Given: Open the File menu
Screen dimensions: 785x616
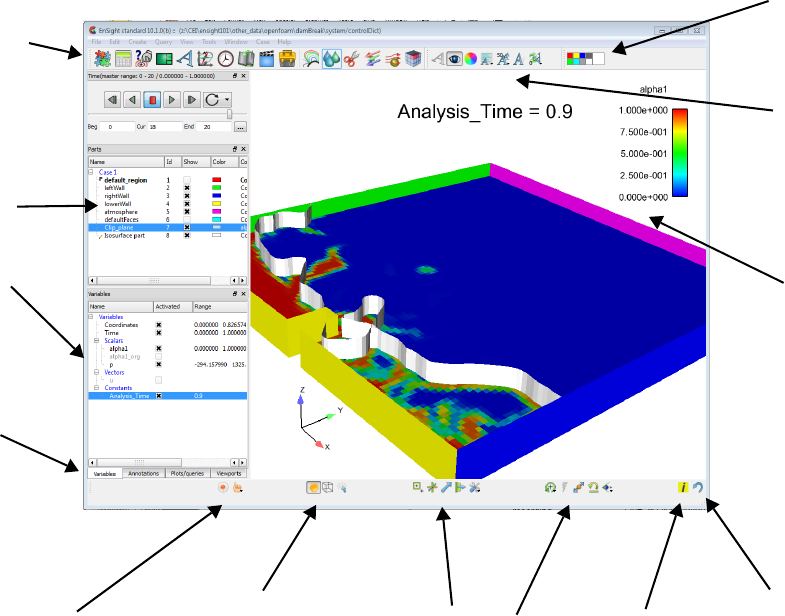Looking at the screenshot, I should point(96,42).
